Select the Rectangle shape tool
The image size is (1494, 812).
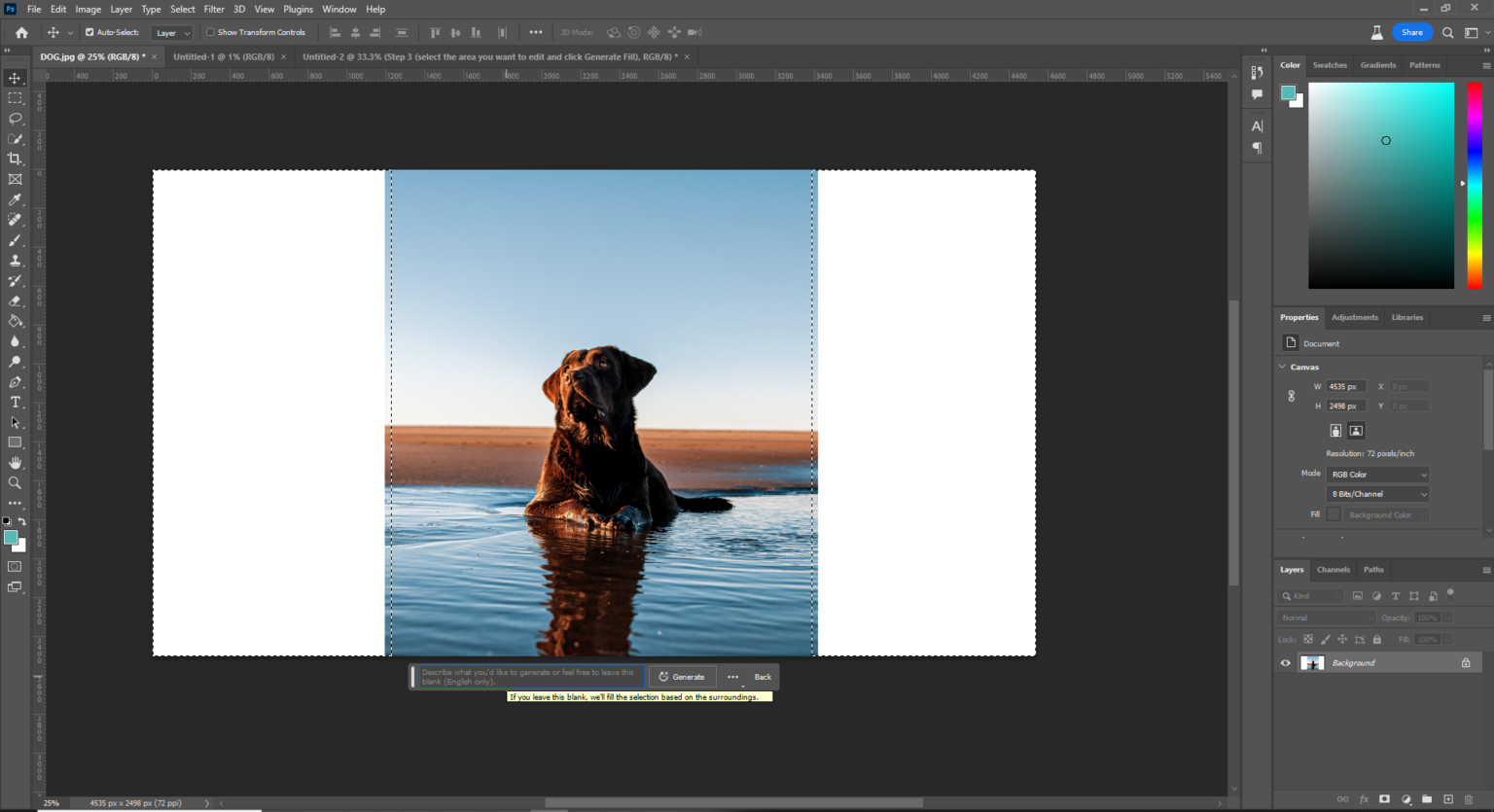15,442
